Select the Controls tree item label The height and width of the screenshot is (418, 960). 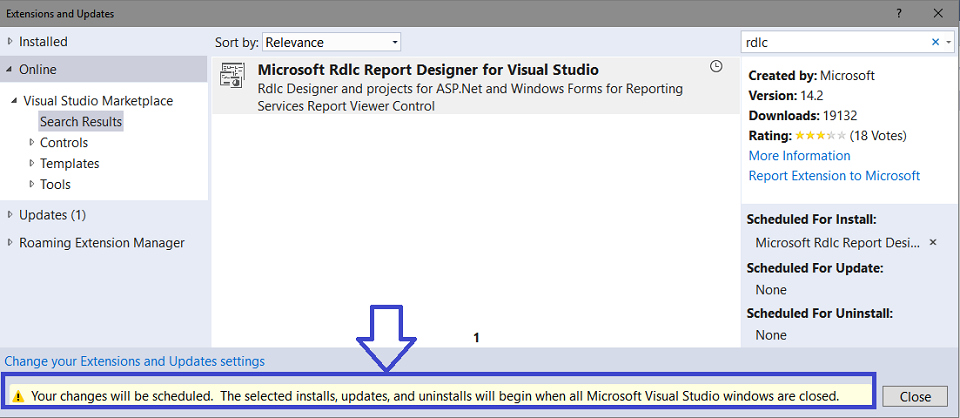click(x=64, y=143)
